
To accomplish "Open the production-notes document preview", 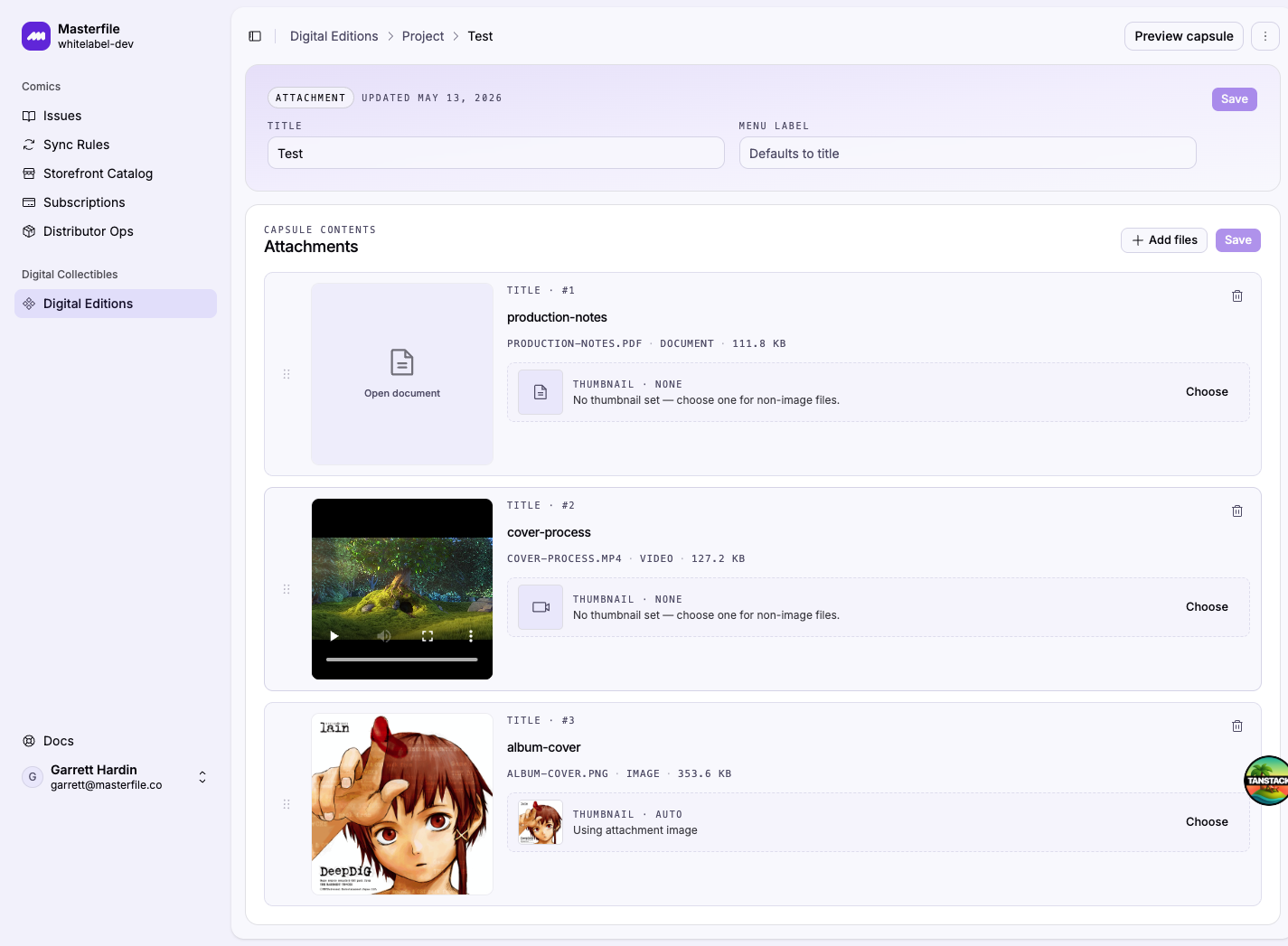I will (402, 374).
